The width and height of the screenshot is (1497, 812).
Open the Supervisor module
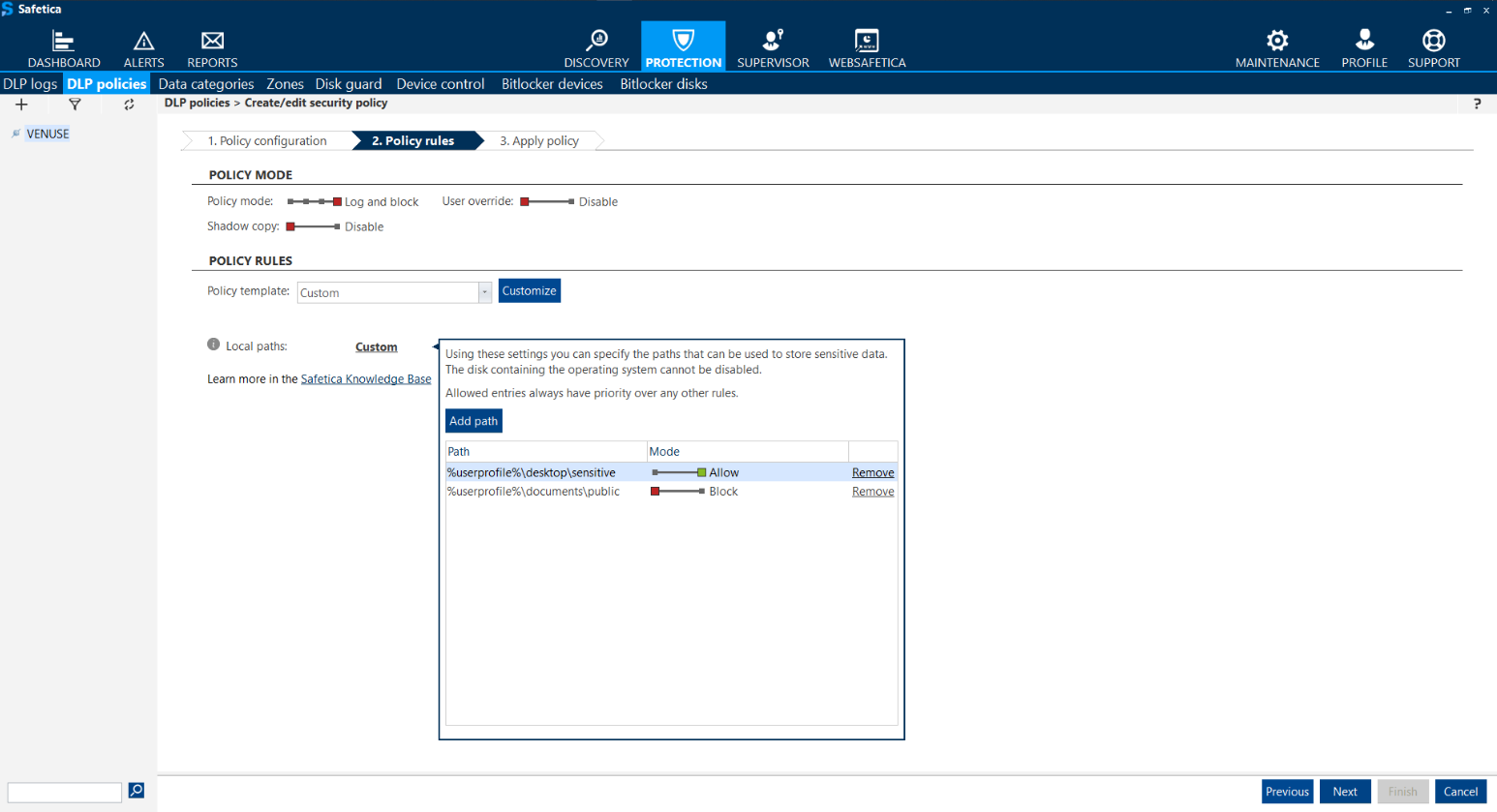pos(773,48)
